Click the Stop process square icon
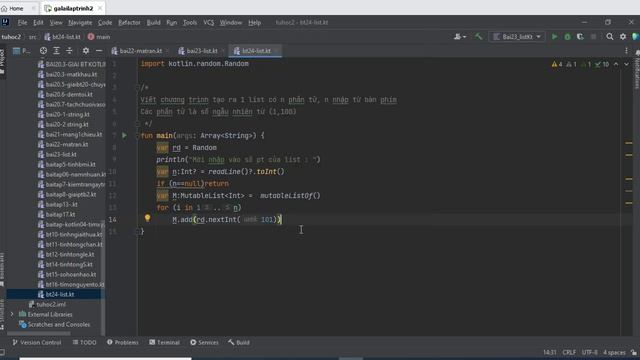This screenshot has height=360, width=640. [593, 37]
